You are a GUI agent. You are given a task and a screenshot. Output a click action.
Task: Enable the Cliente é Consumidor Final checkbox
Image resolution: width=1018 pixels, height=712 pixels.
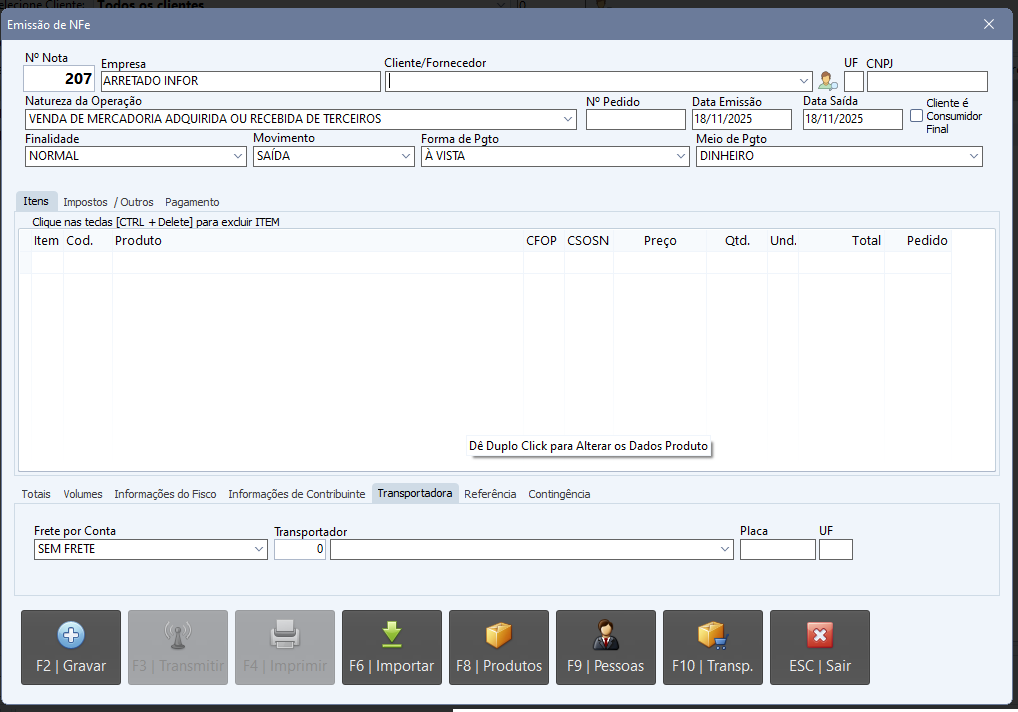coord(916,116)
